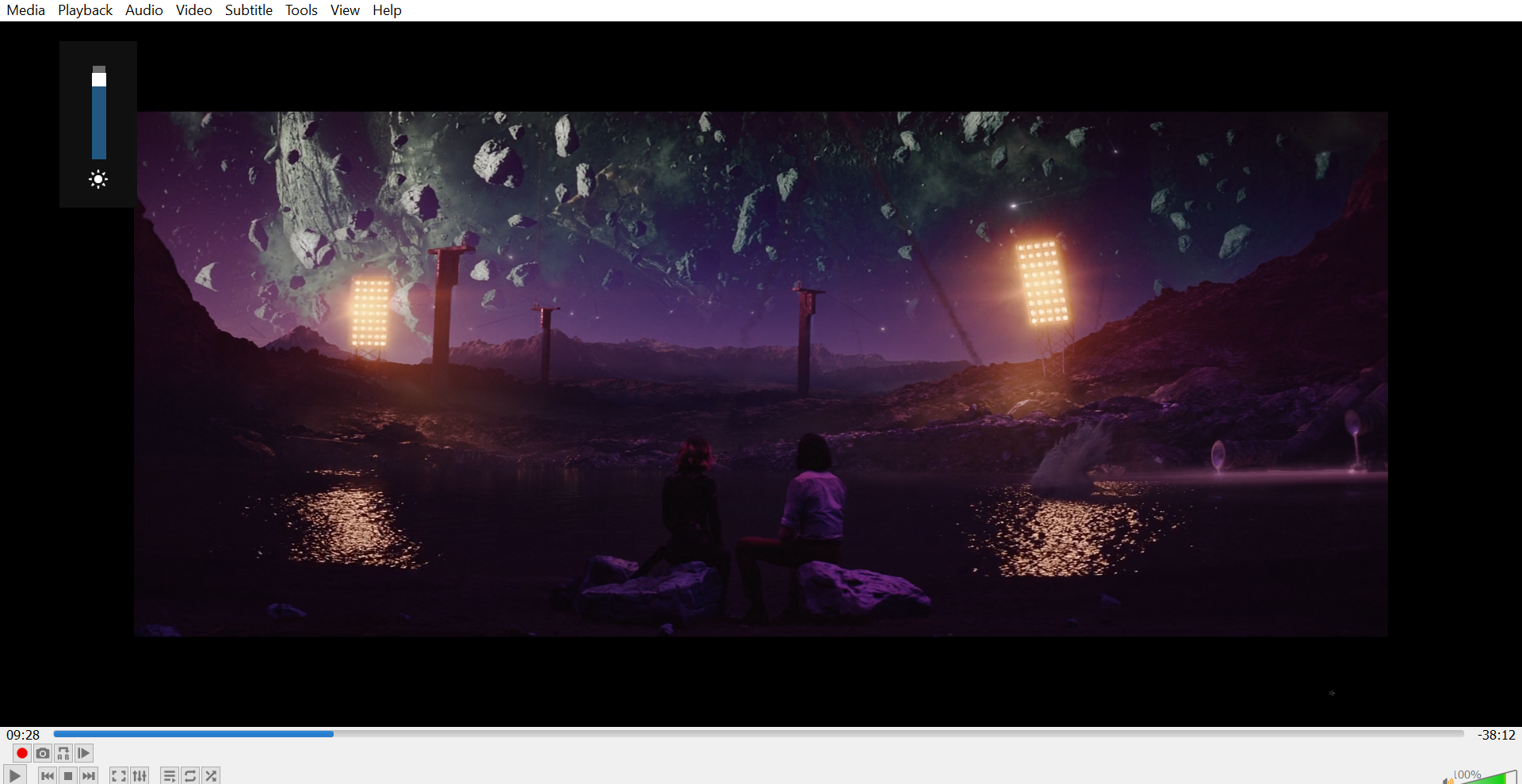Viewport: 1522px width, 784px height.
Task: Toggle the A-B loop button
Action: pos(63,753)
